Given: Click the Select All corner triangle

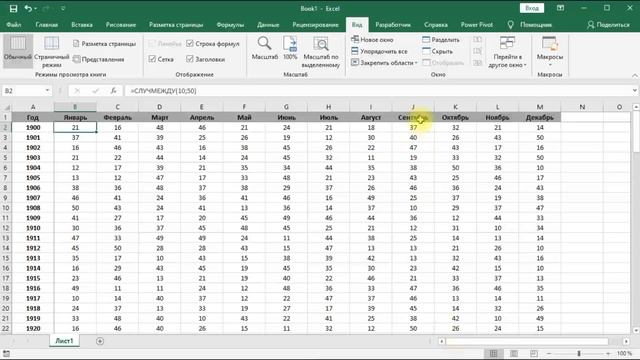Looking at the screenshot, I should [7, 107].
